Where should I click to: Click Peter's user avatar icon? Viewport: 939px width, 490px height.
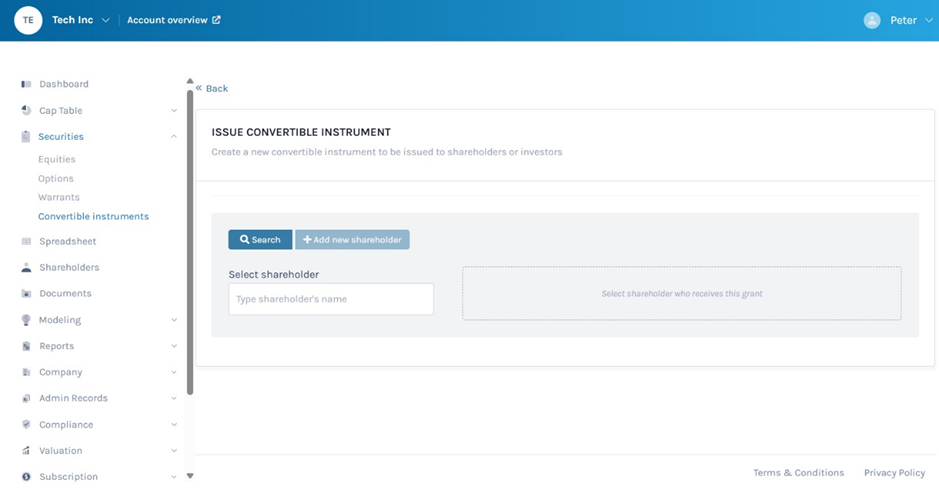(872, 20)
